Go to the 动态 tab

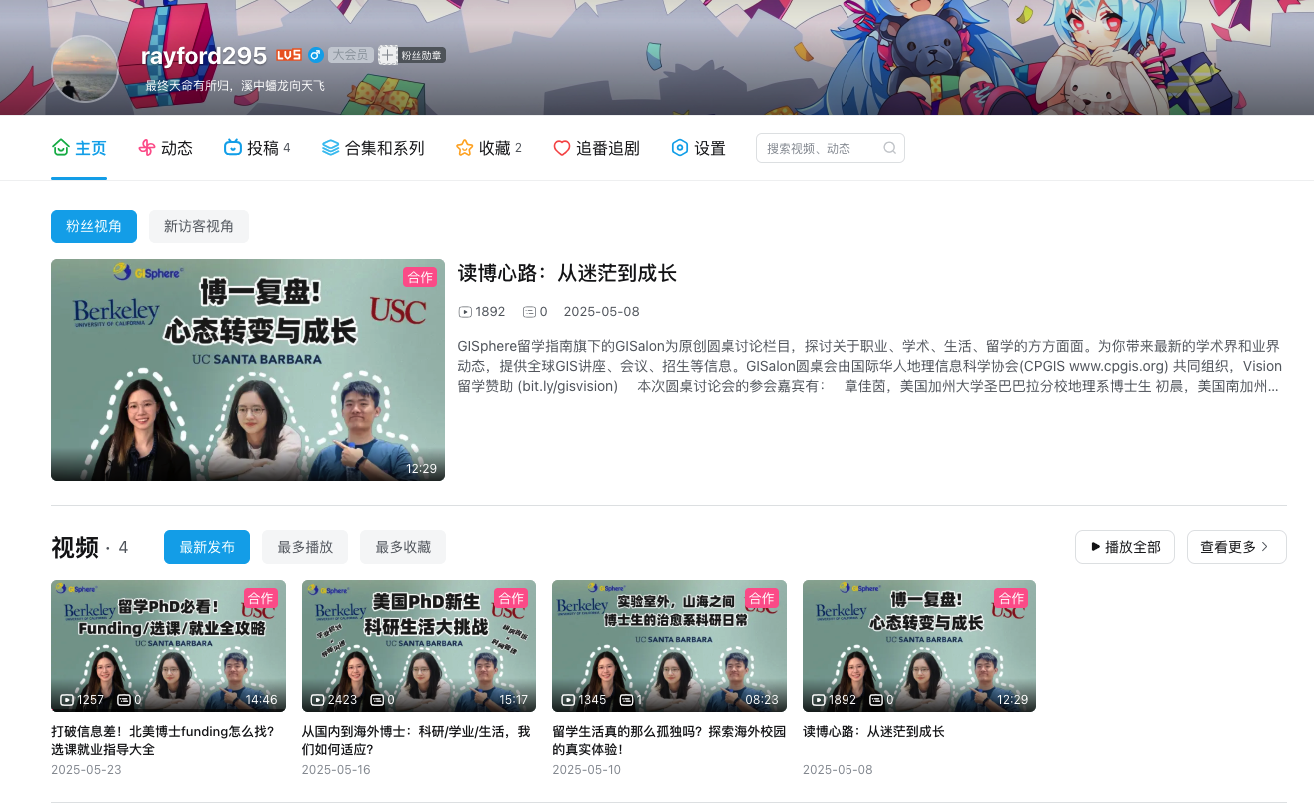click(x=165, y=148)
